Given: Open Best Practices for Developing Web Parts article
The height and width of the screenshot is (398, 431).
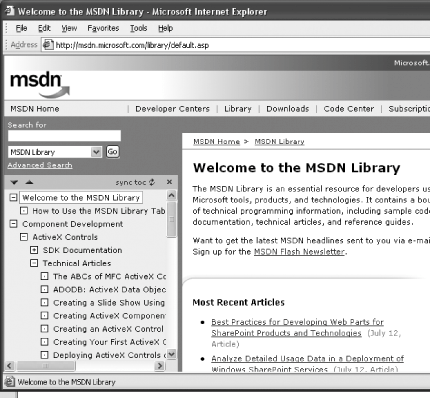Looking at the screenshot, I should tap(297, 327).
